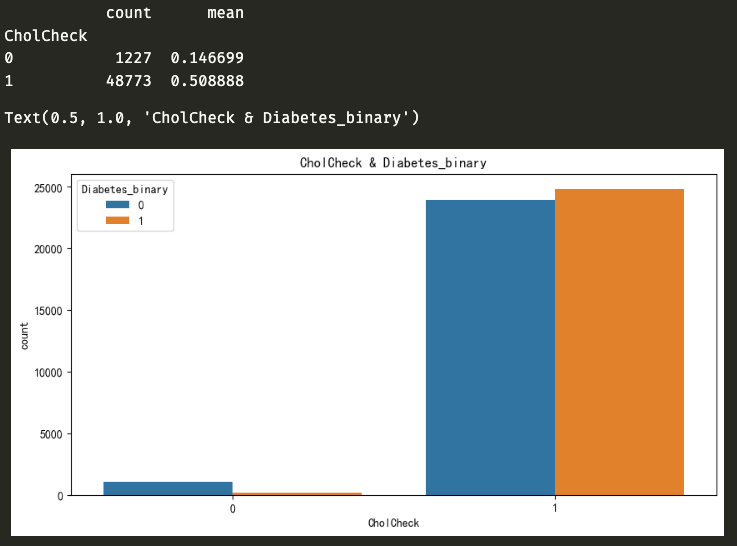Click the tall blue bar for CholCheck 1
The height and width of the screenshot is (546, 737).
coord(490,348)
